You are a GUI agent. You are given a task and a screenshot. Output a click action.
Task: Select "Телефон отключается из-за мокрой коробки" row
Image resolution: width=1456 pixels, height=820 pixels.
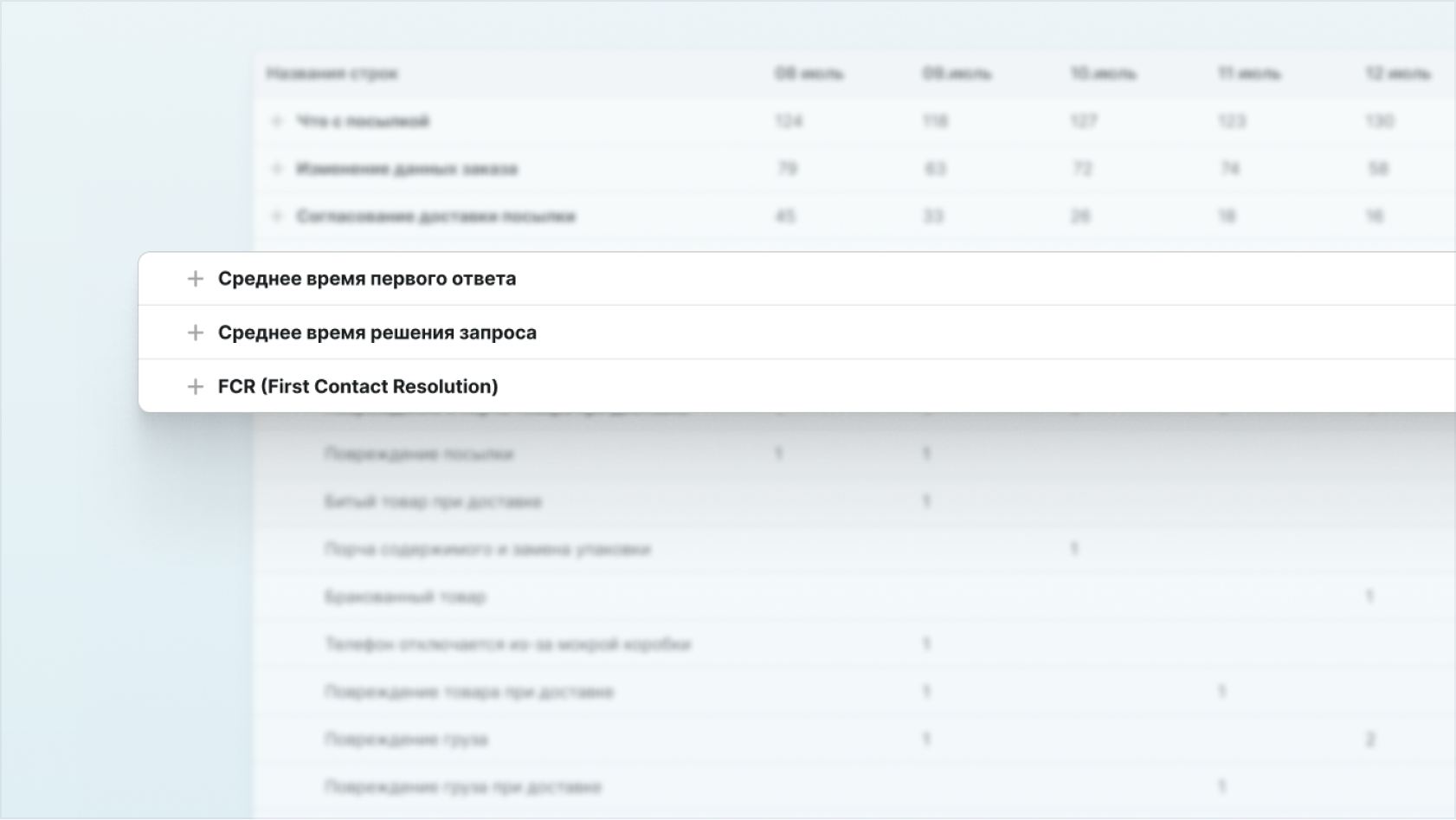tap(507, 644)
